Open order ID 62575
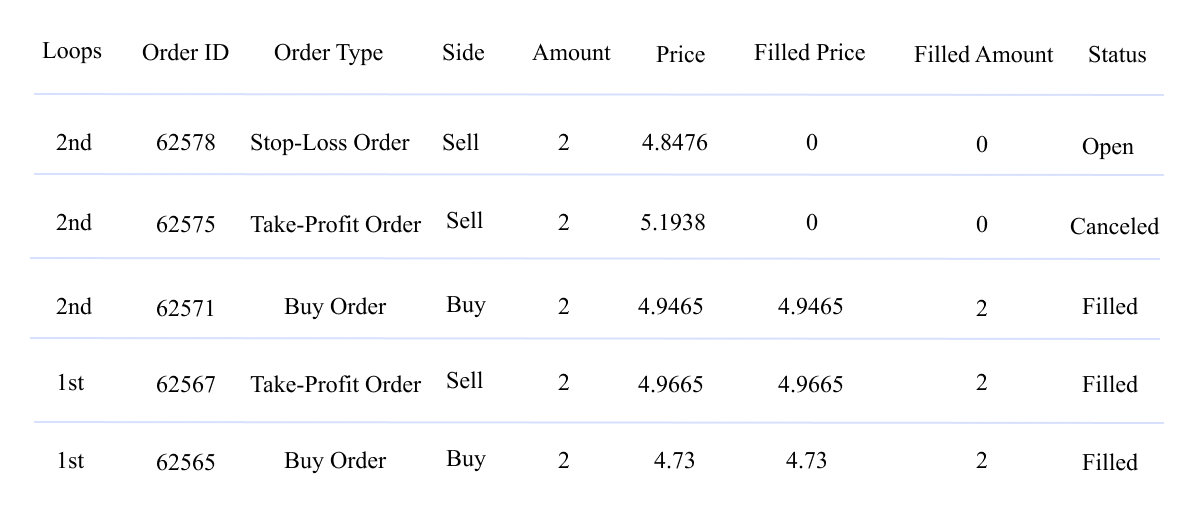This screenshot has height=528, width=1194. pos(185,225)
